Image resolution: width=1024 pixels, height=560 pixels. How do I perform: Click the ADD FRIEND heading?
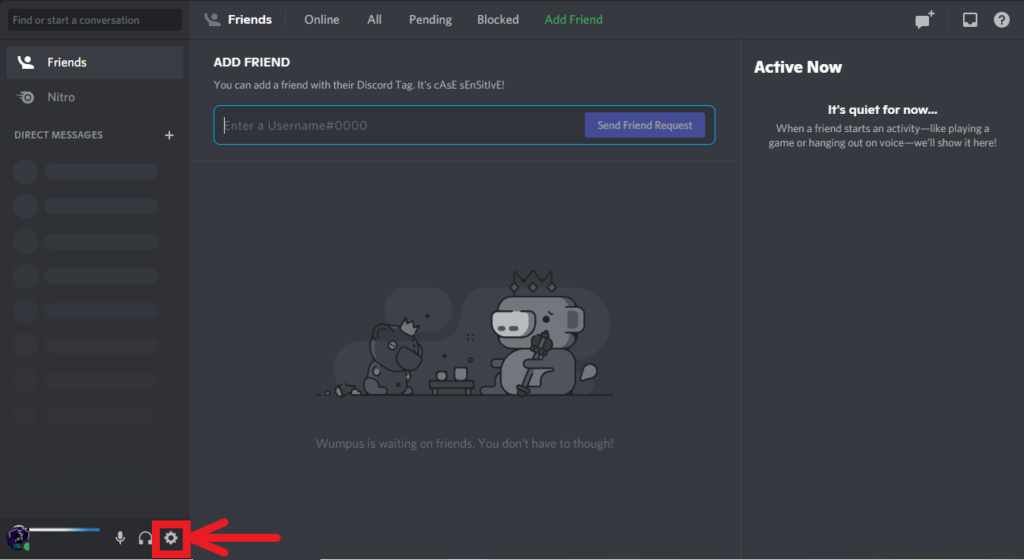pos(251,62)
